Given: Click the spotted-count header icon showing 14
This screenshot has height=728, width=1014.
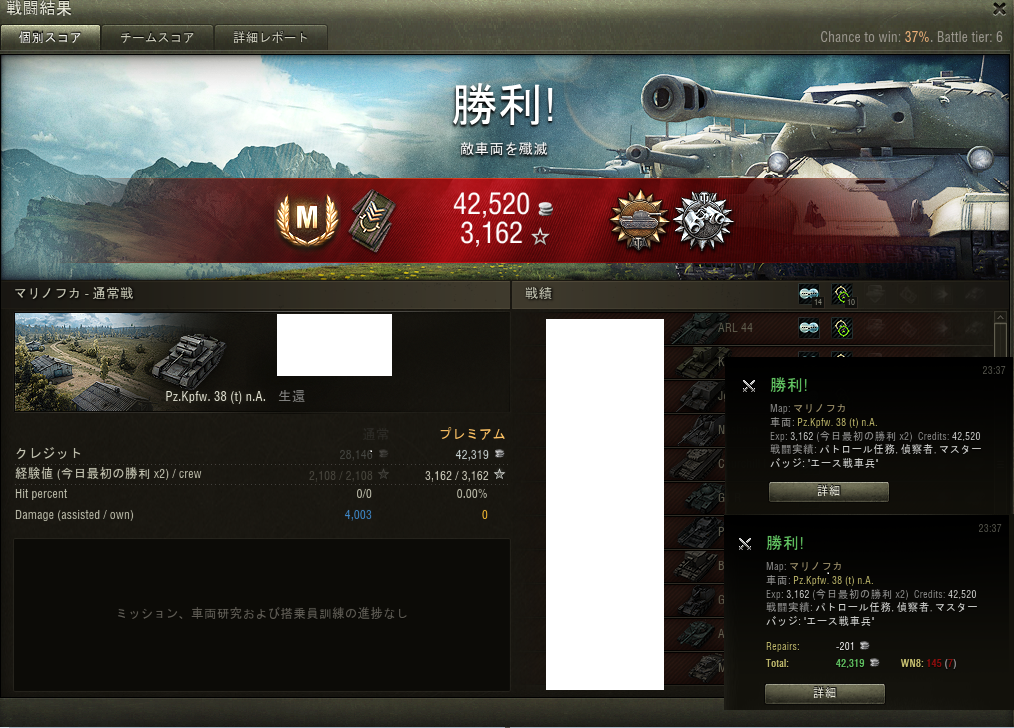Looking at the screenshot, I should [x=810, y=295].
